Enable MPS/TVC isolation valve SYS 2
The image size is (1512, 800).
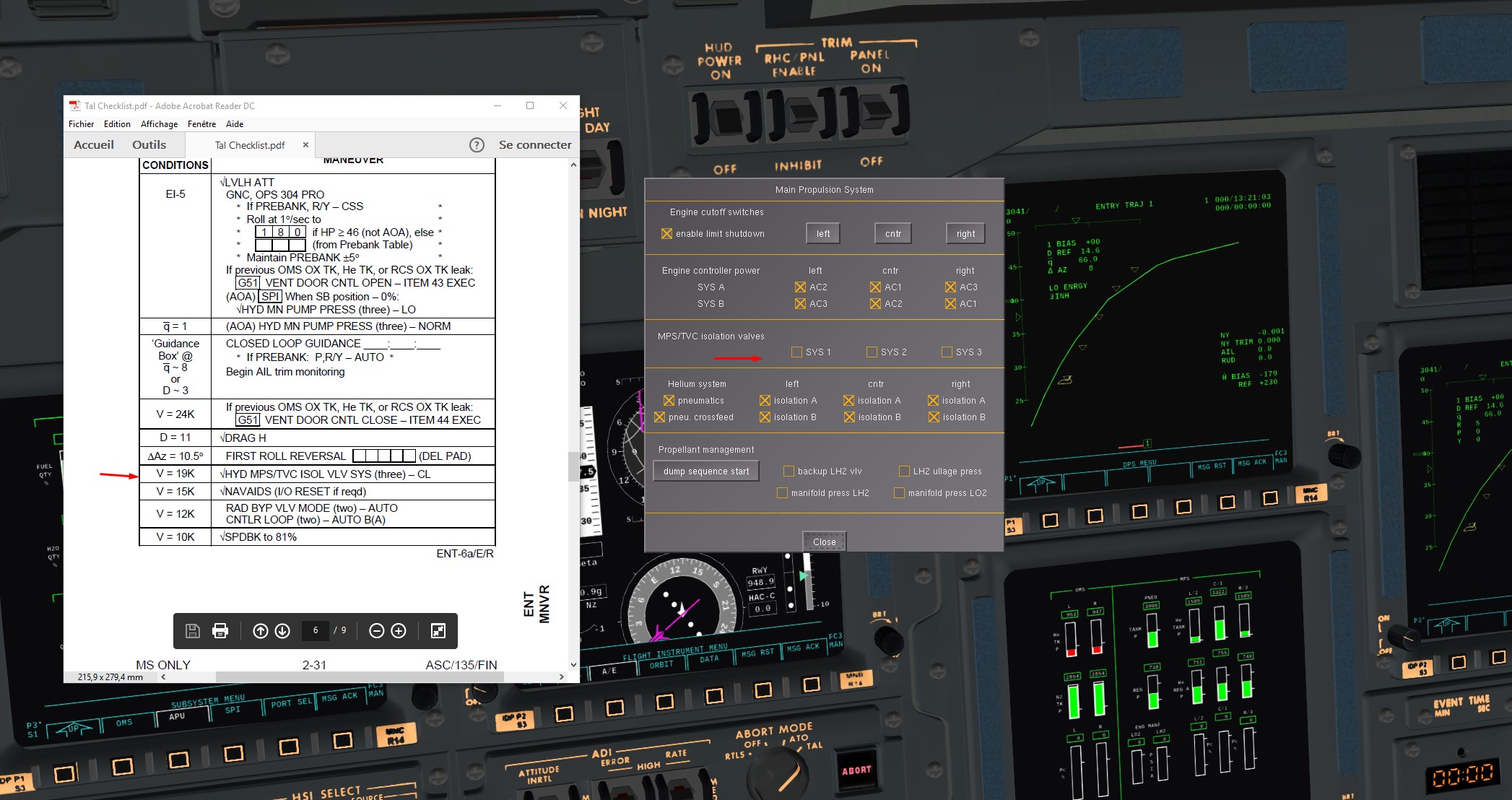(872, 352)
